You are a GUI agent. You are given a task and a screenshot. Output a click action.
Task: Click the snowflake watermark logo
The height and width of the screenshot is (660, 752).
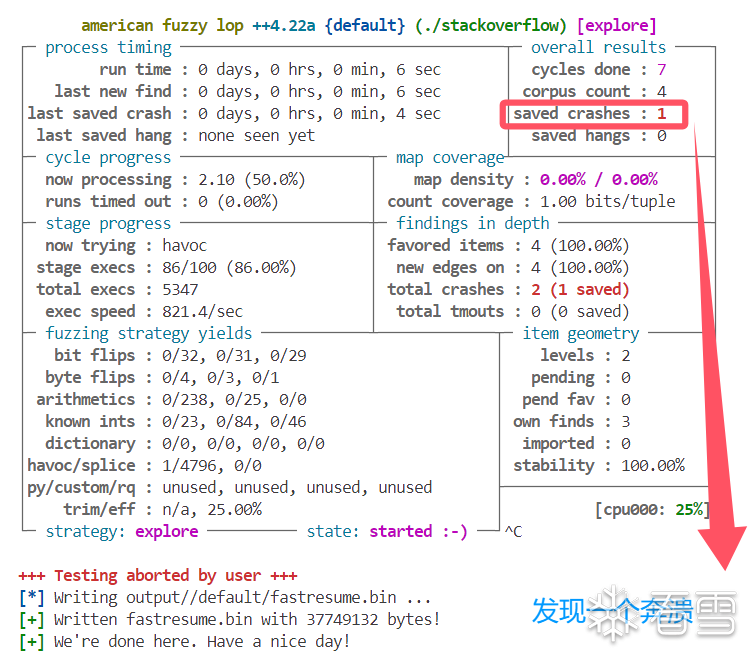pyautogui.click(x=615, y=613)
